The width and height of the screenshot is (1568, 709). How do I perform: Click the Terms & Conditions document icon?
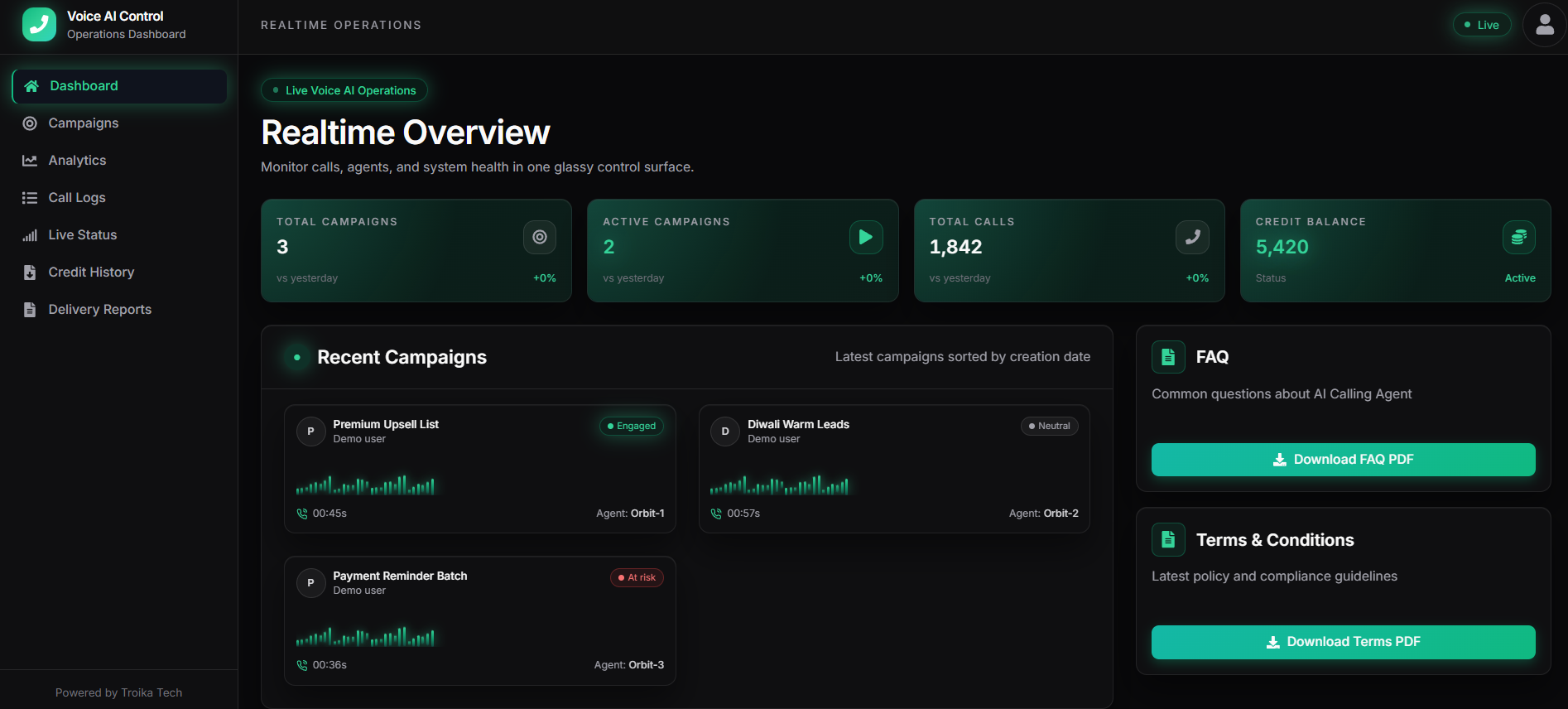click(x=1167, y=540)
